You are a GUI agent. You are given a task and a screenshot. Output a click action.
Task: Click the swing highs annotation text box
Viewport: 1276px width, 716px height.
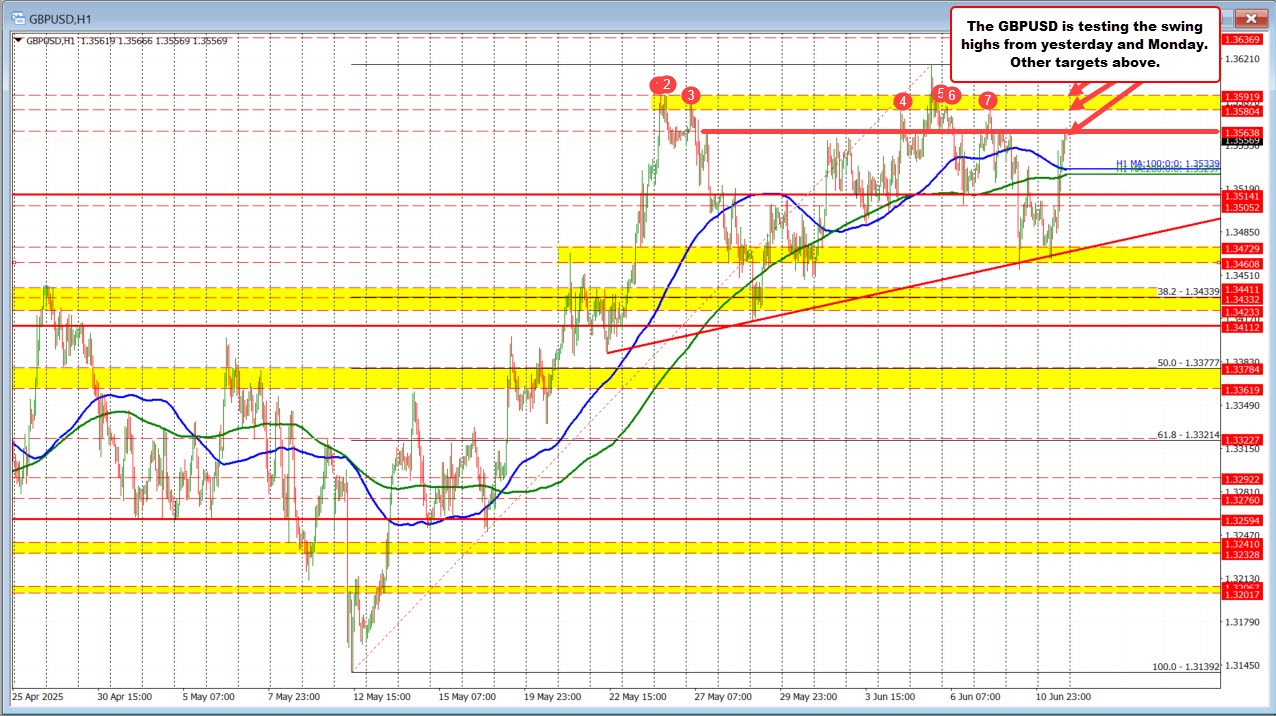click(x=1084, y=43)
